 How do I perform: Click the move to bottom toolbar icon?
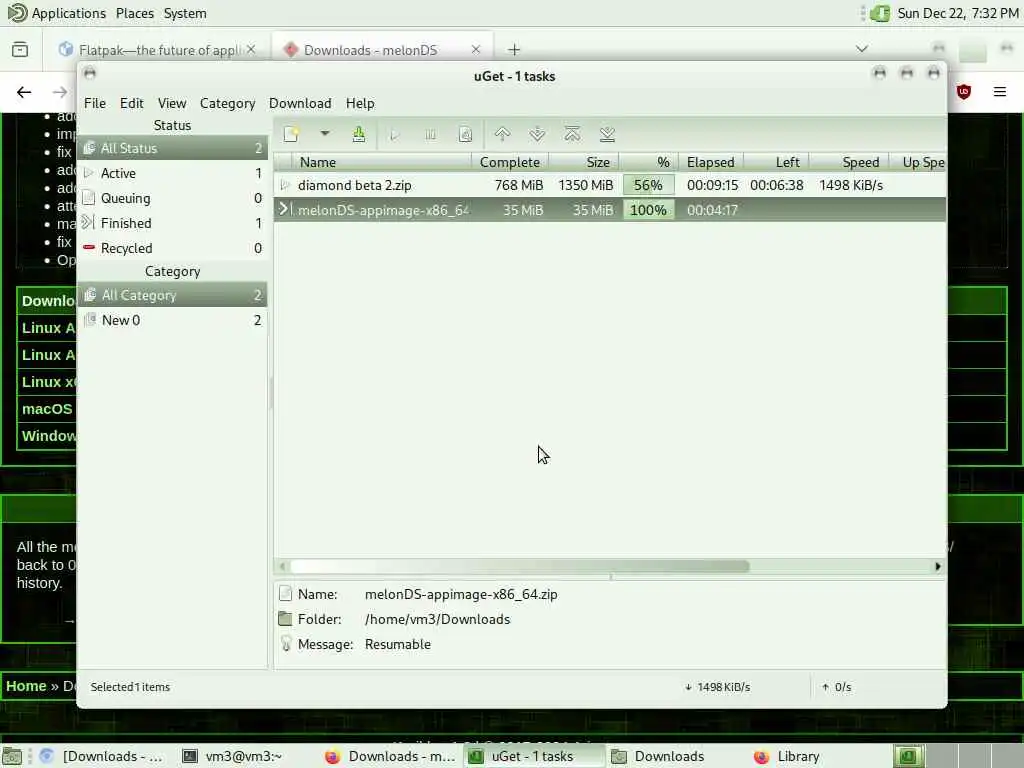point(607,135)
